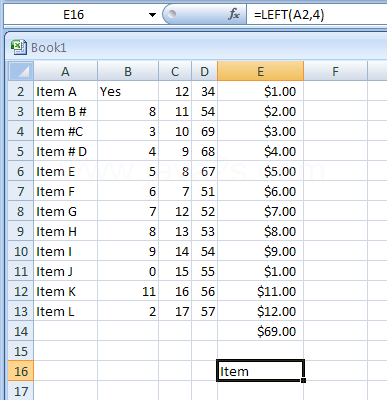Click the Select All corner button

coord(21,71)
